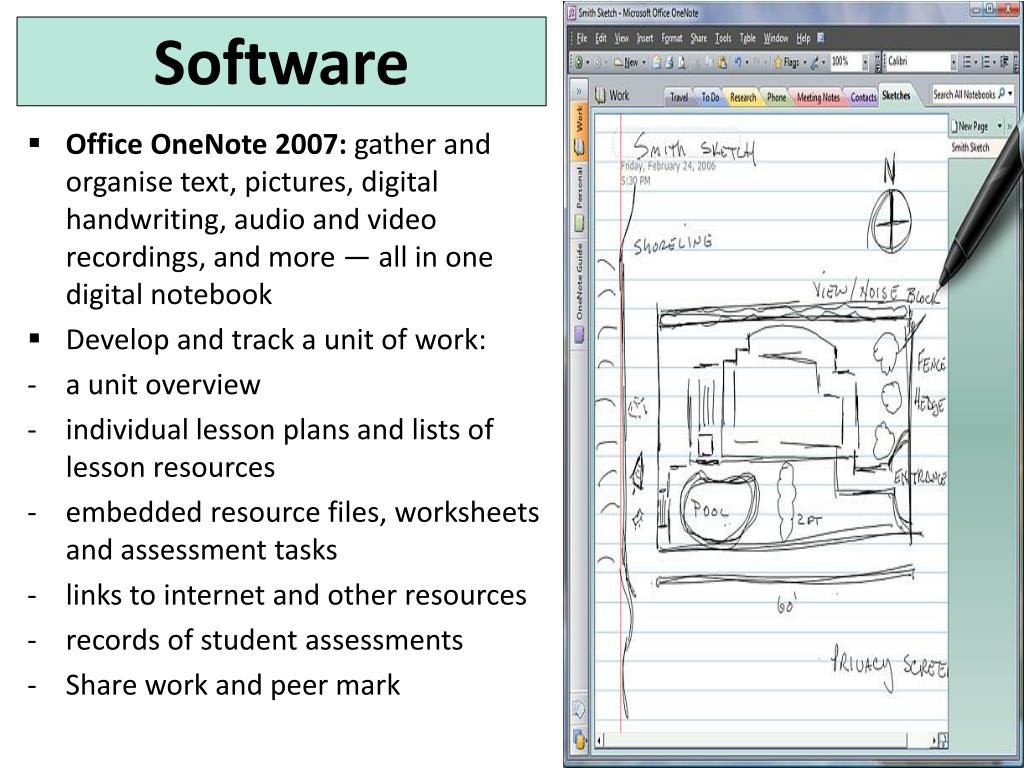Open the Edit menu
The height and width of the screenshot is (768, 1024).
(601, 39)
